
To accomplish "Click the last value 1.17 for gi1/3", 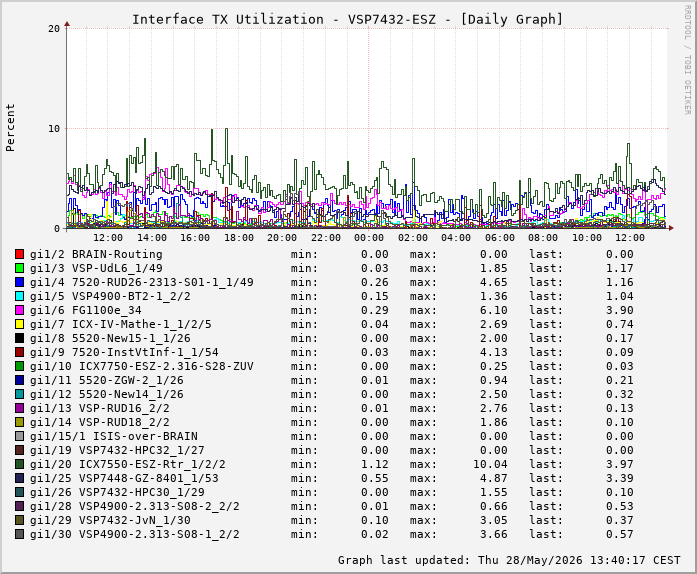I will (620, 268).
